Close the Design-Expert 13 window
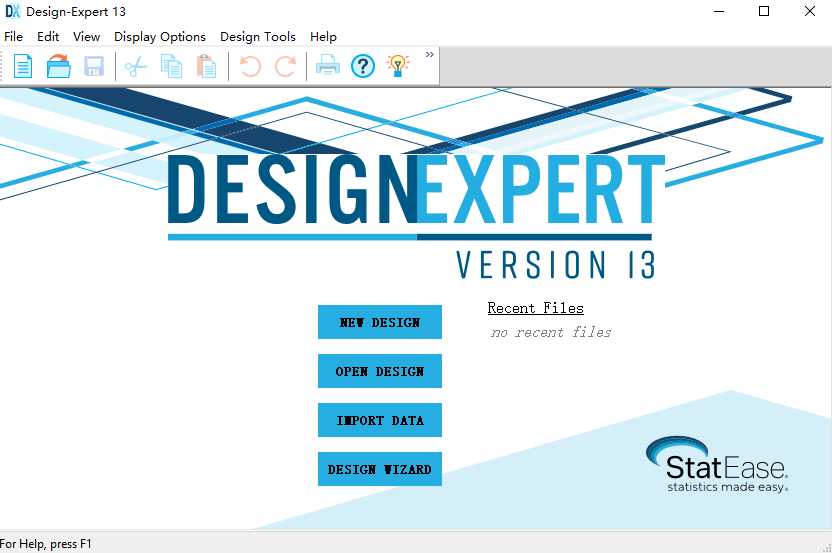The height and width of the screenshot is (553, 832). point(810,11)
